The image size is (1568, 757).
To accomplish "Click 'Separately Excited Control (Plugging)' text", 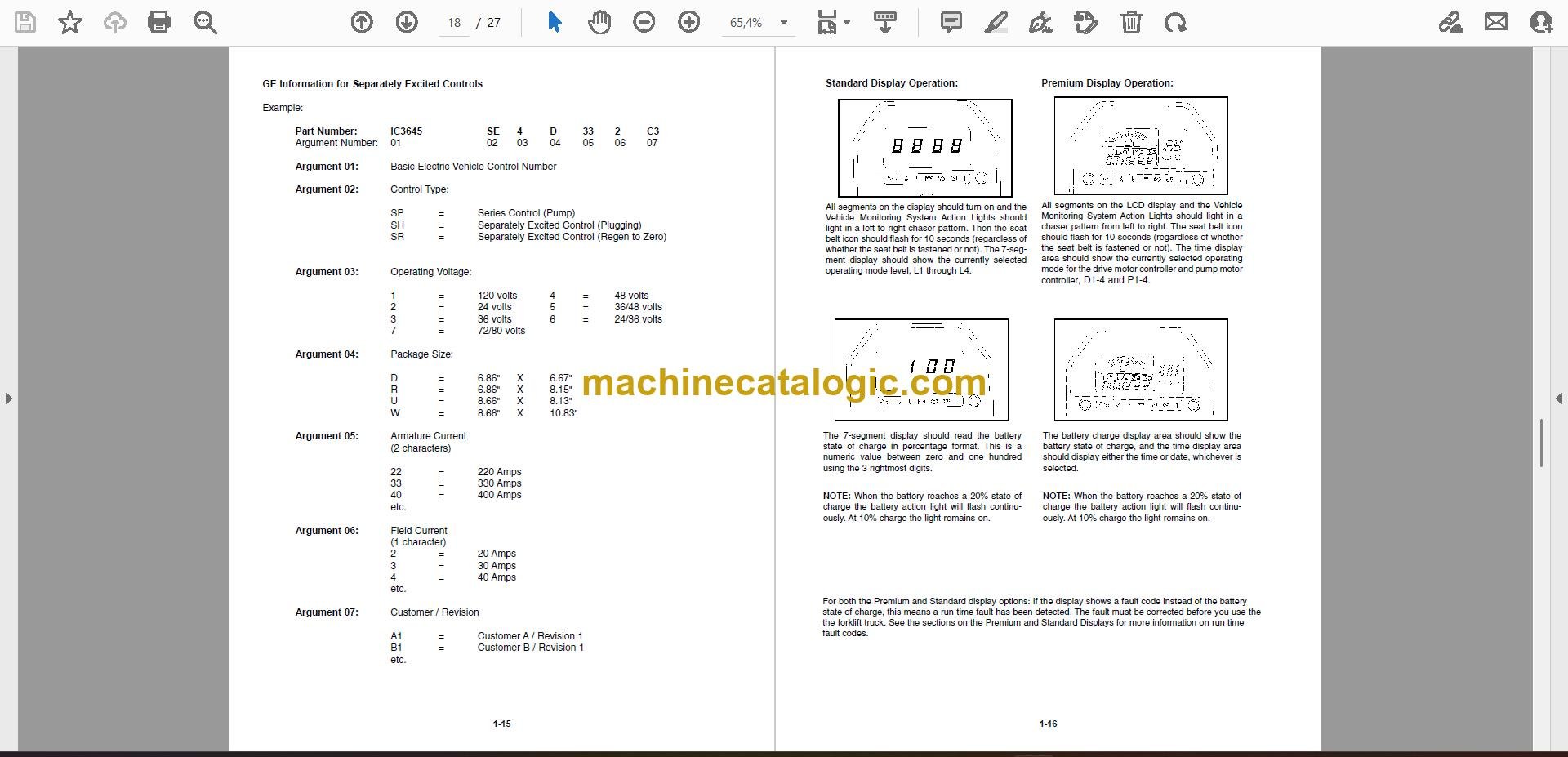I will (559, 225).
